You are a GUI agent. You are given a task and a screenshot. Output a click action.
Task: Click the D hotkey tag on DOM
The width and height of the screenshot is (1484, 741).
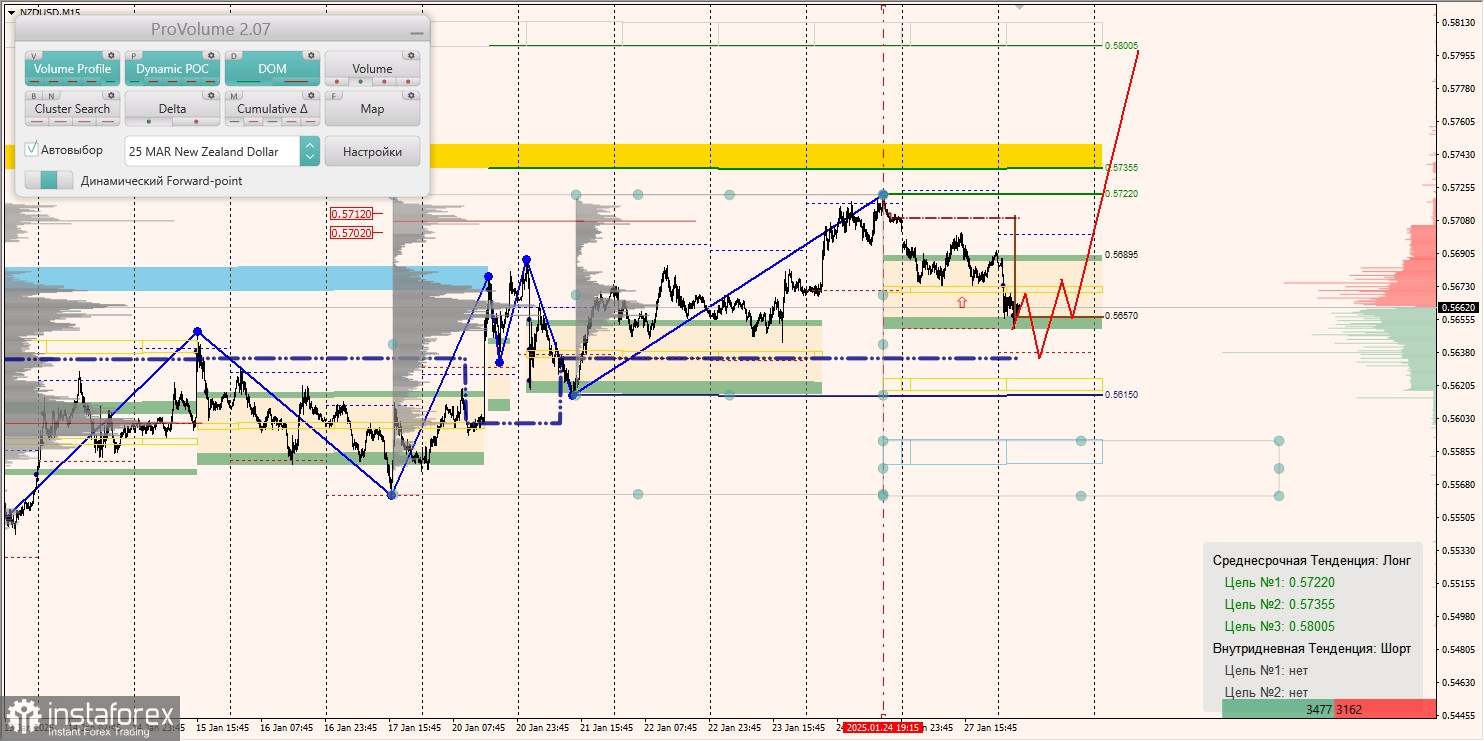coord(234,55)
